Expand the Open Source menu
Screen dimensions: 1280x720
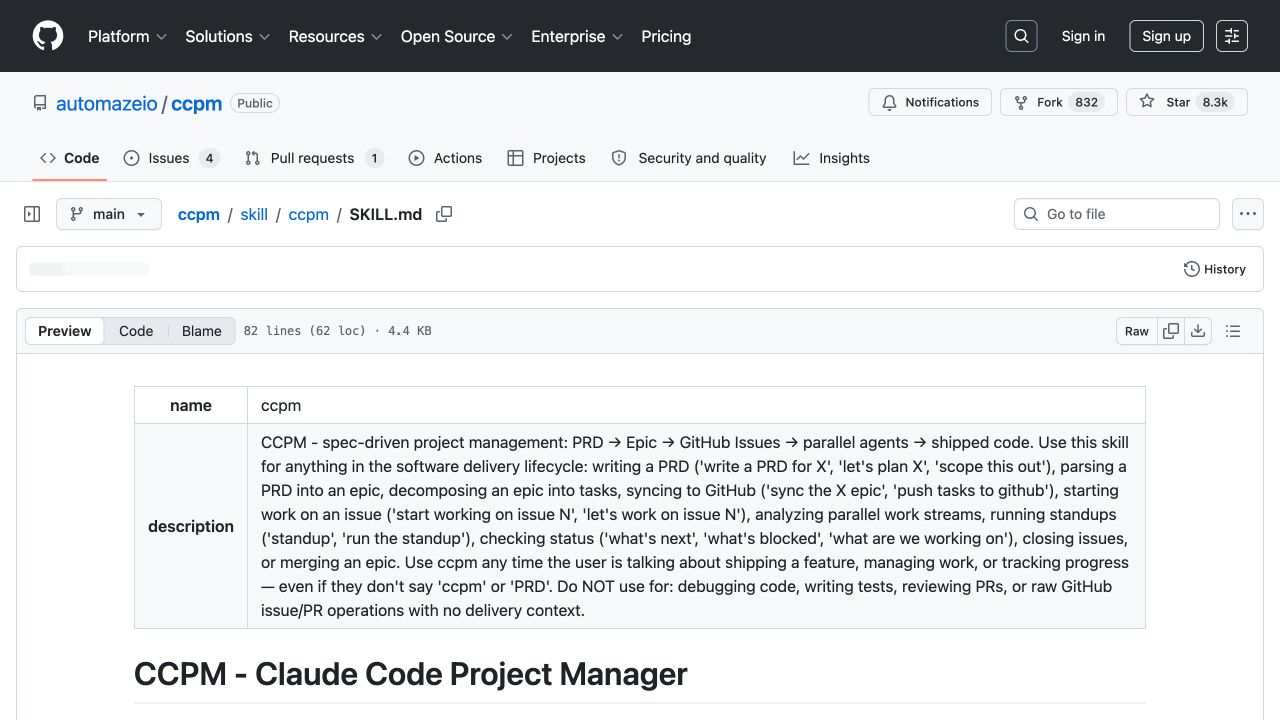click(457, 36)
